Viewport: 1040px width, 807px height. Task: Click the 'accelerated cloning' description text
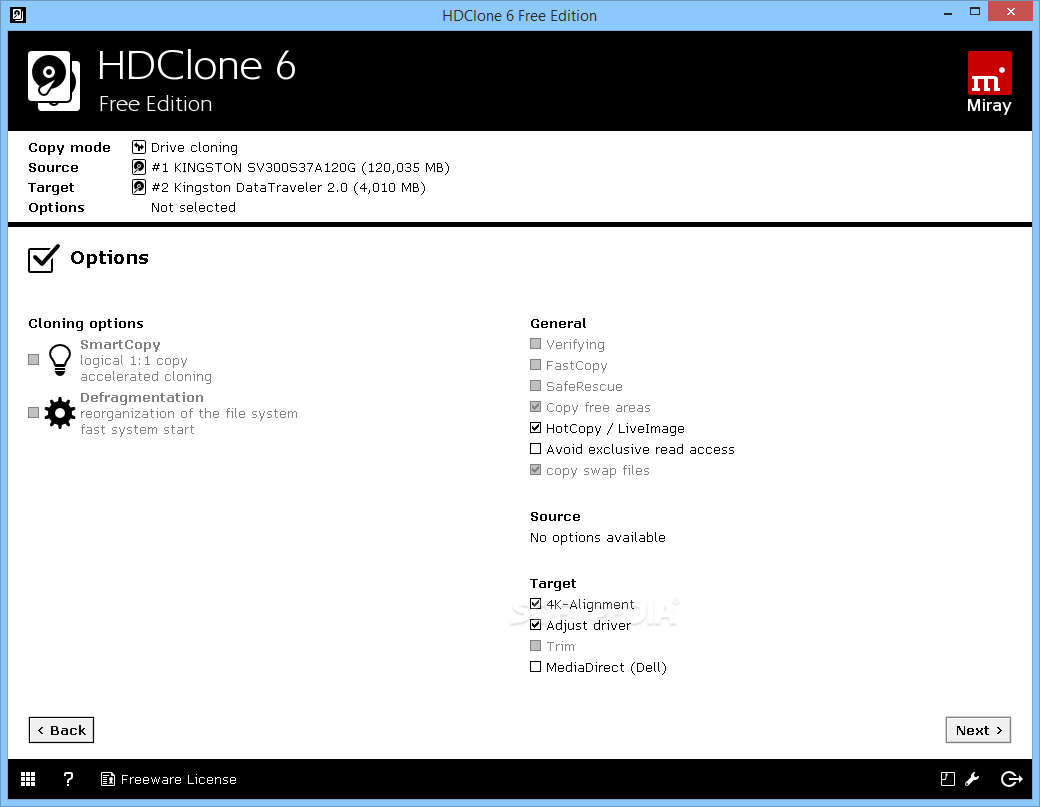(146, 377)
